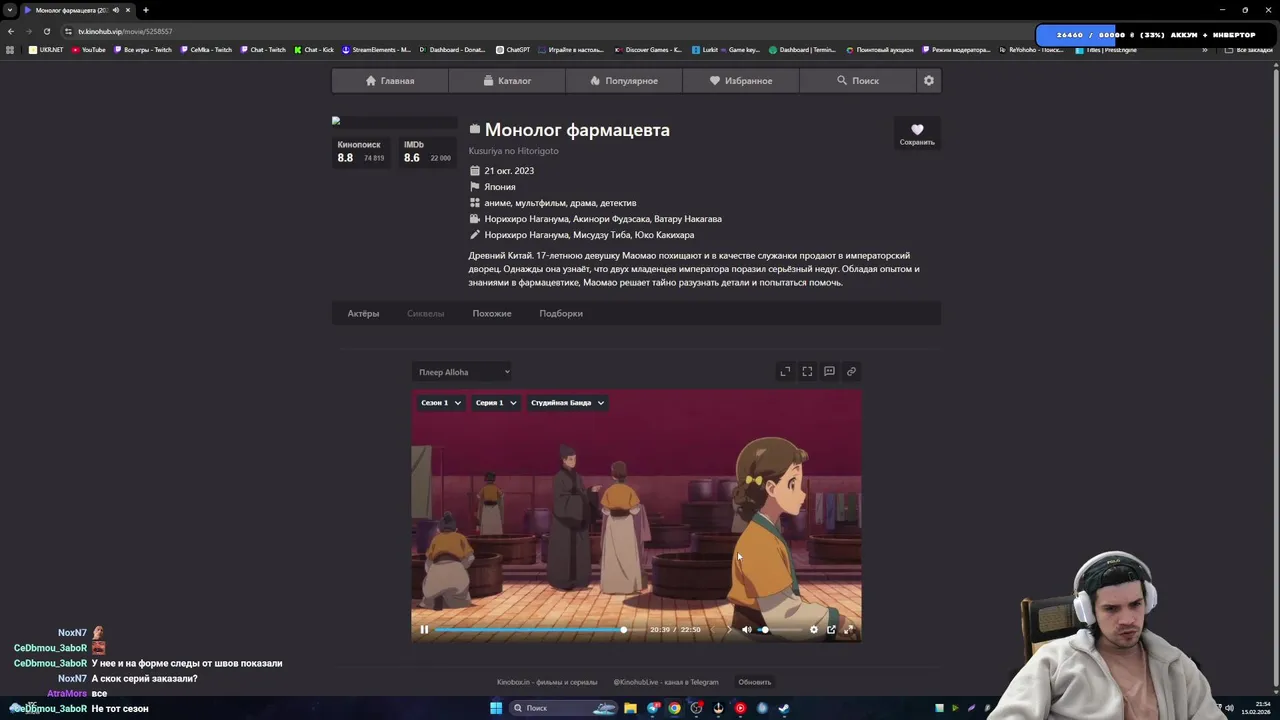Copy link icon above the player
The height and width of the screenshot is (720, 1280).
pos(851,371)
